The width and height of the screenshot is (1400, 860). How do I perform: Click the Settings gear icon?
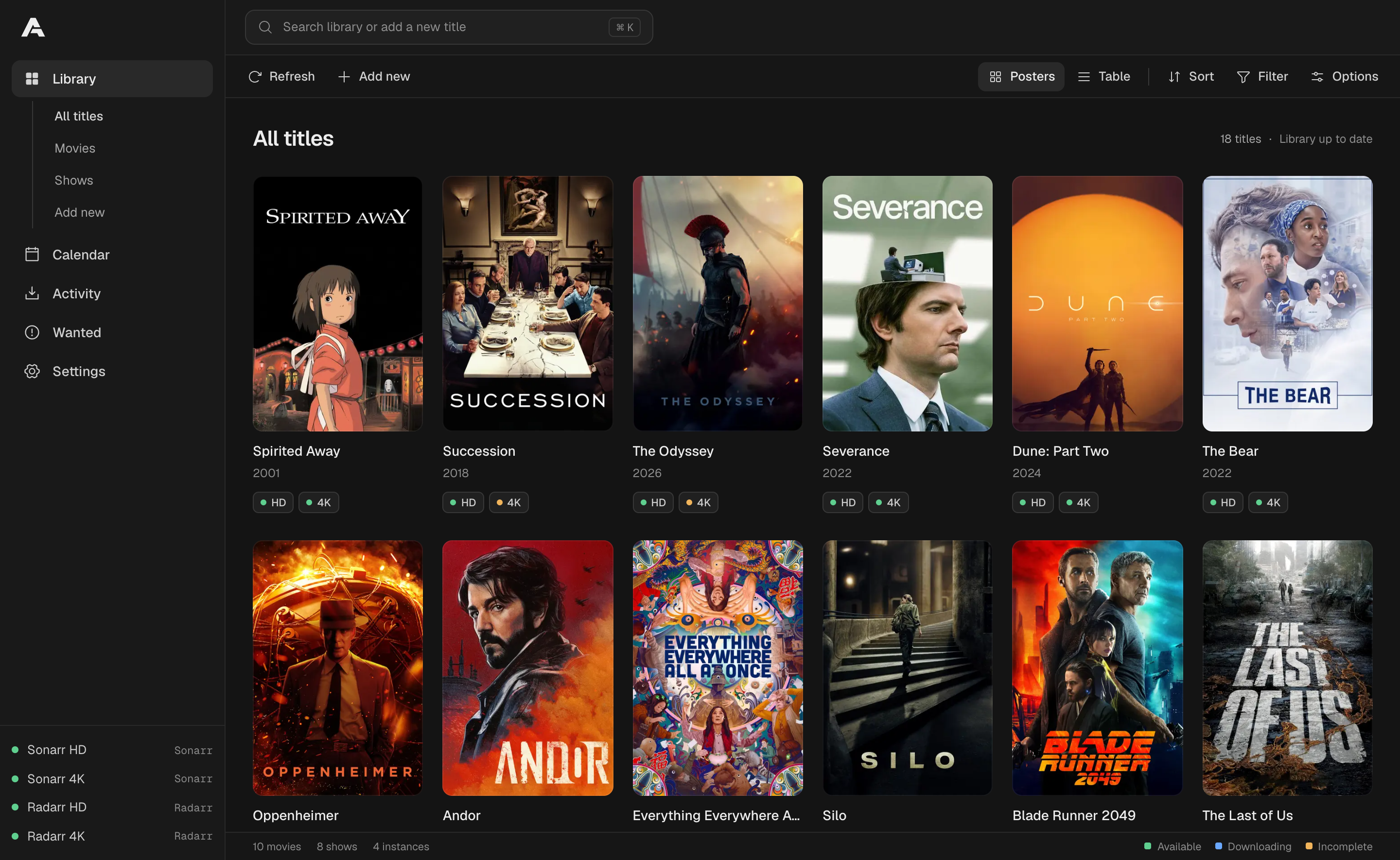coord(32,371)
